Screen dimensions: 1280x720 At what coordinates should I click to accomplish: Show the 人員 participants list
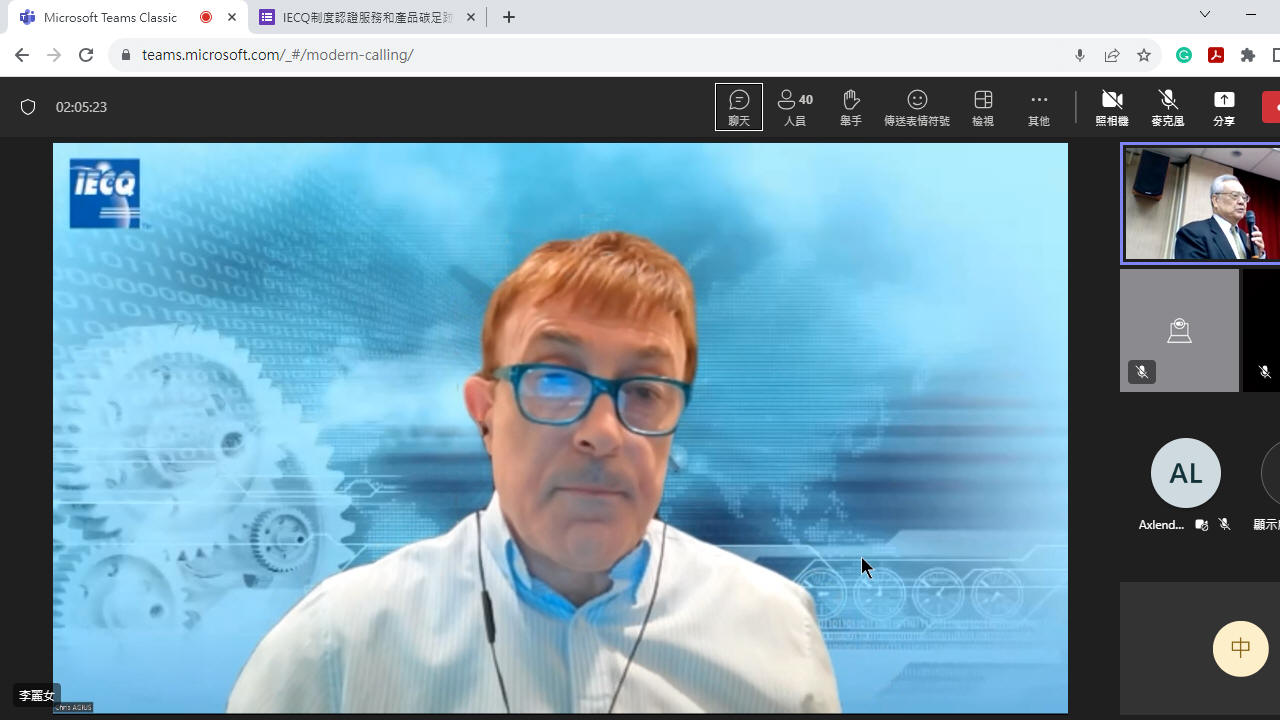pos(795,107)
